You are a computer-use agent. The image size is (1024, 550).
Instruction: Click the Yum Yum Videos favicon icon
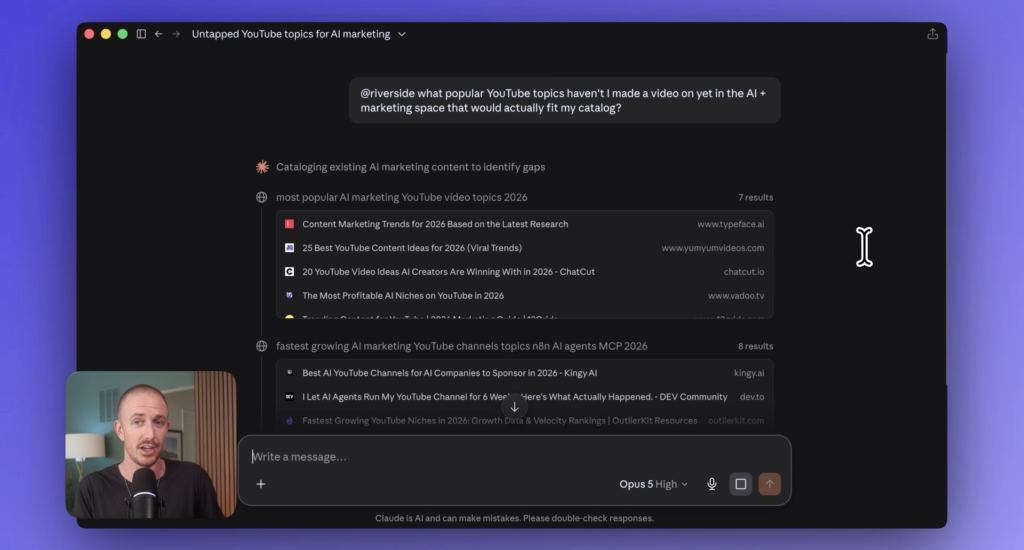point(289,248)
